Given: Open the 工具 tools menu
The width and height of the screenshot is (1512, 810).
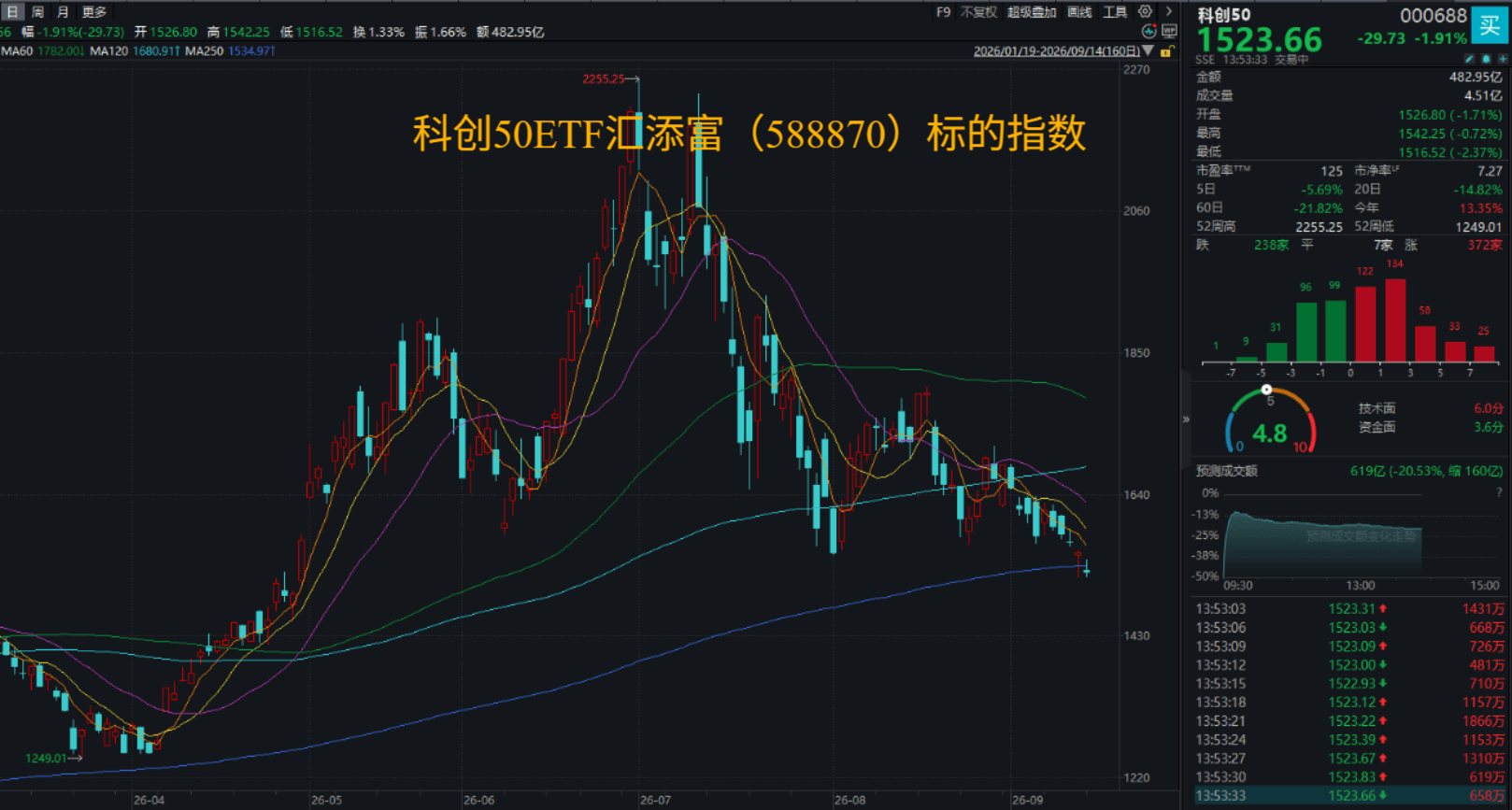Looking at the screenshot, I should (1115, 12).
